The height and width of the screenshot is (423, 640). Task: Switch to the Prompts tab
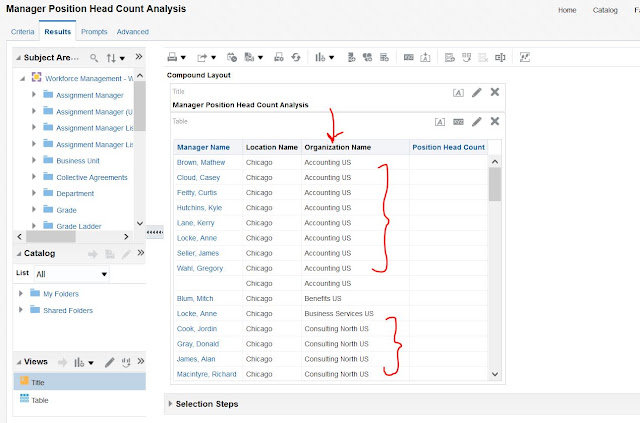pyautogui.click(x=94, y=31)
